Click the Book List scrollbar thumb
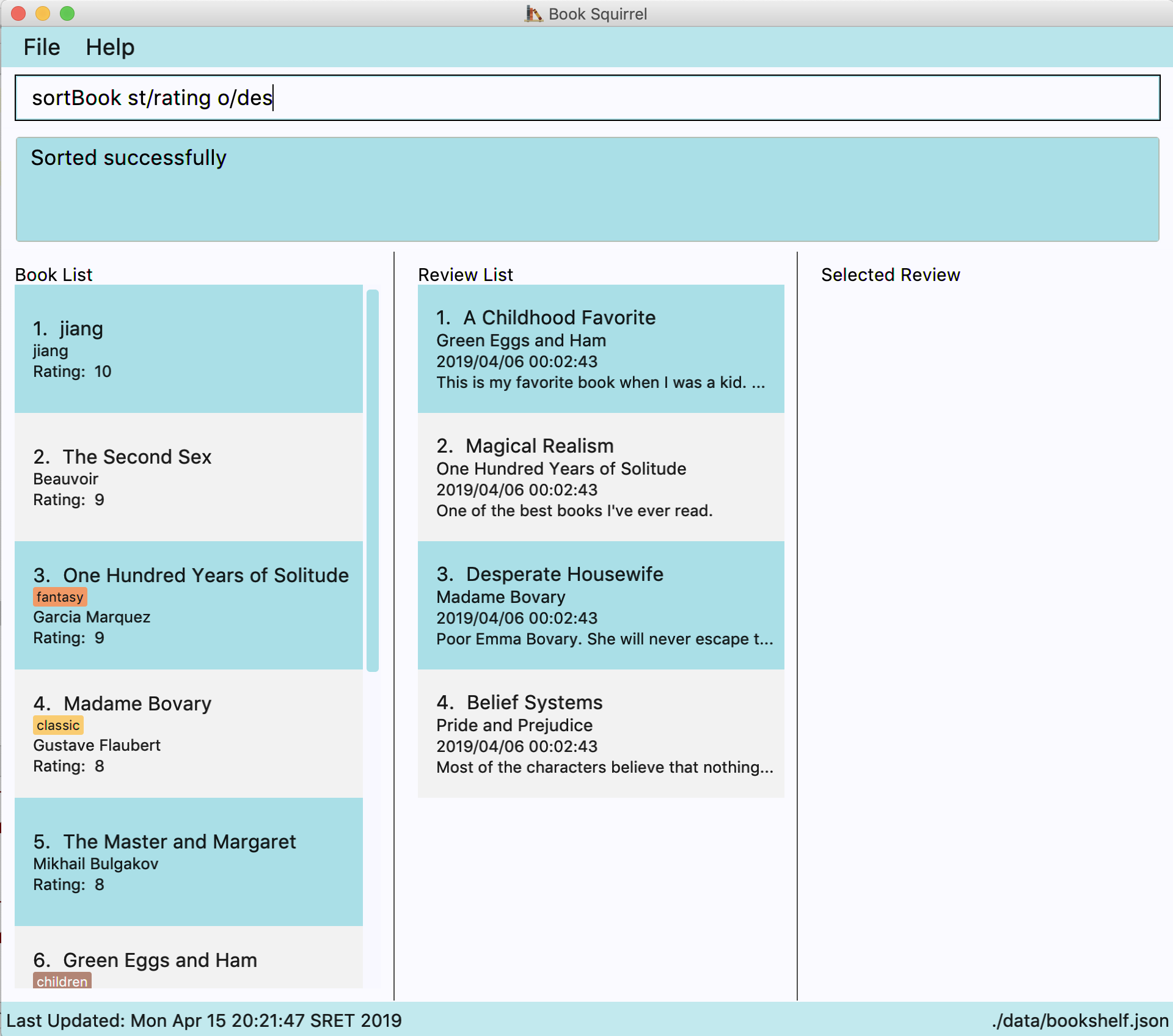Viewport: 1173px width, 1036px height. click(373, 481)
